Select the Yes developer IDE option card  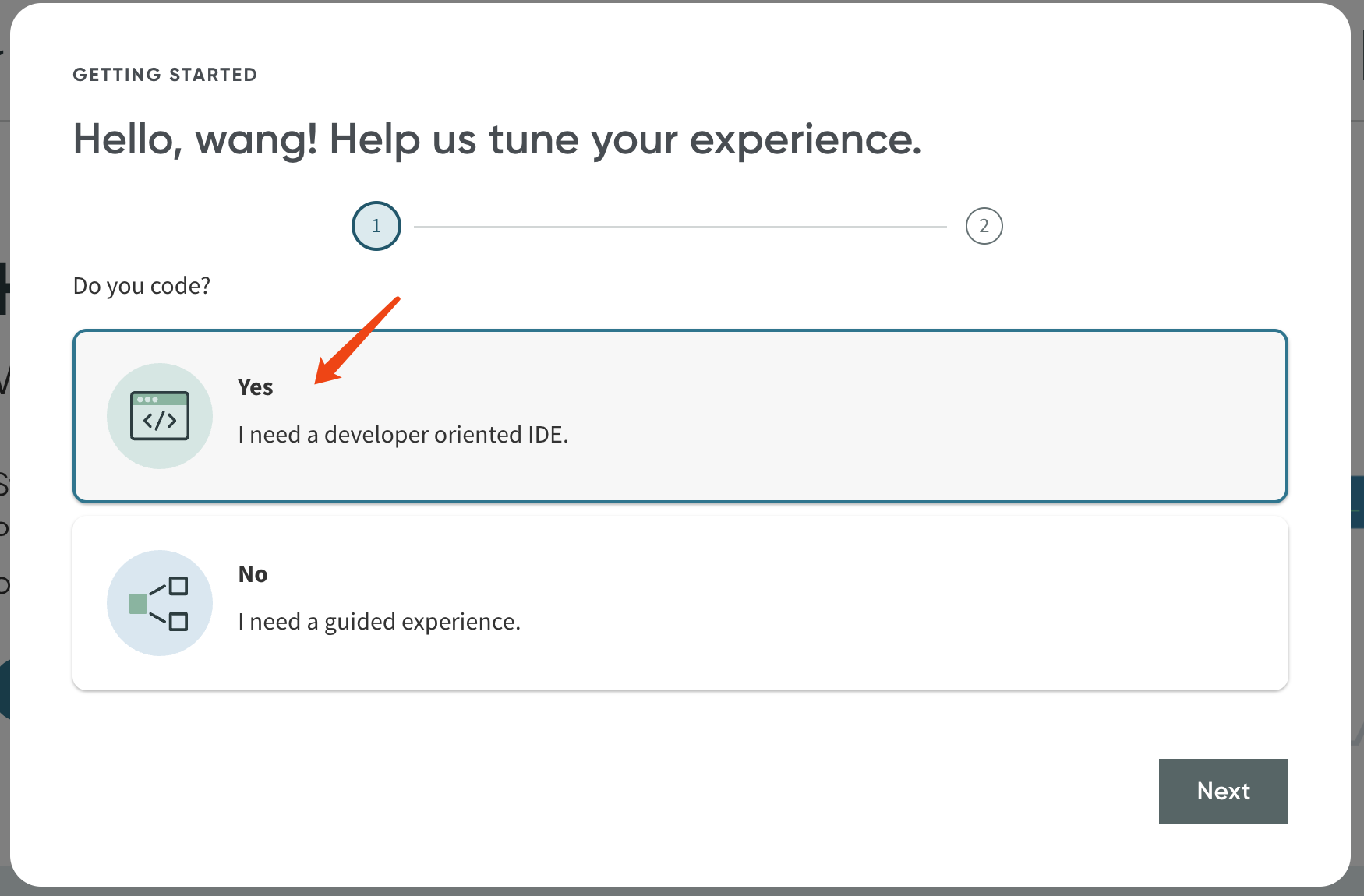coord(779,416)
